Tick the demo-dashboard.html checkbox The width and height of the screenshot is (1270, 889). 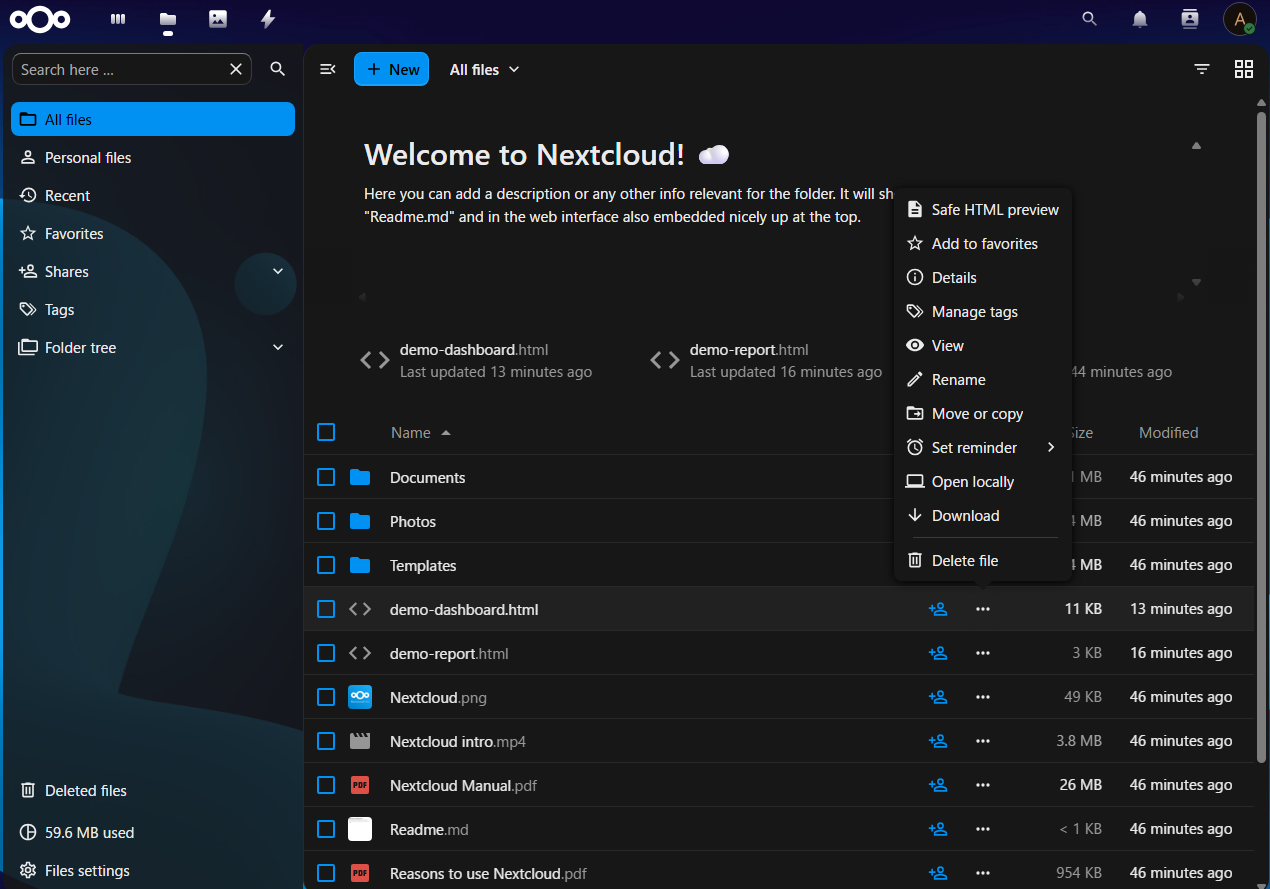pos(326,609)
